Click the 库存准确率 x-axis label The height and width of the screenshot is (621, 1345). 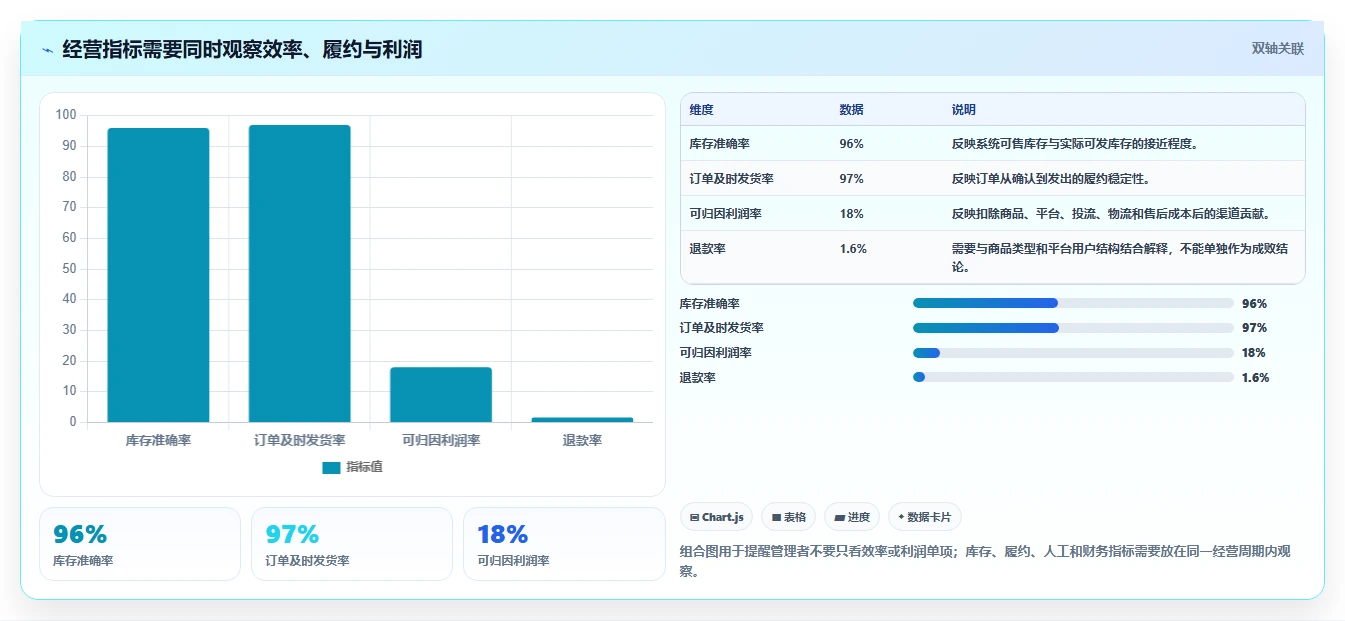(158, 440)
